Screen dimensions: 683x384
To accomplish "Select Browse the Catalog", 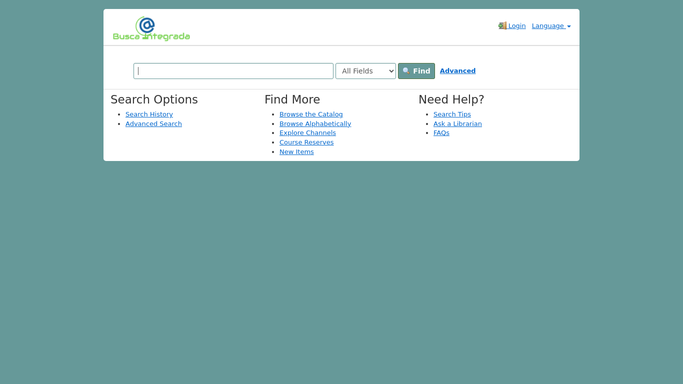I will click(x=311, y=114).
